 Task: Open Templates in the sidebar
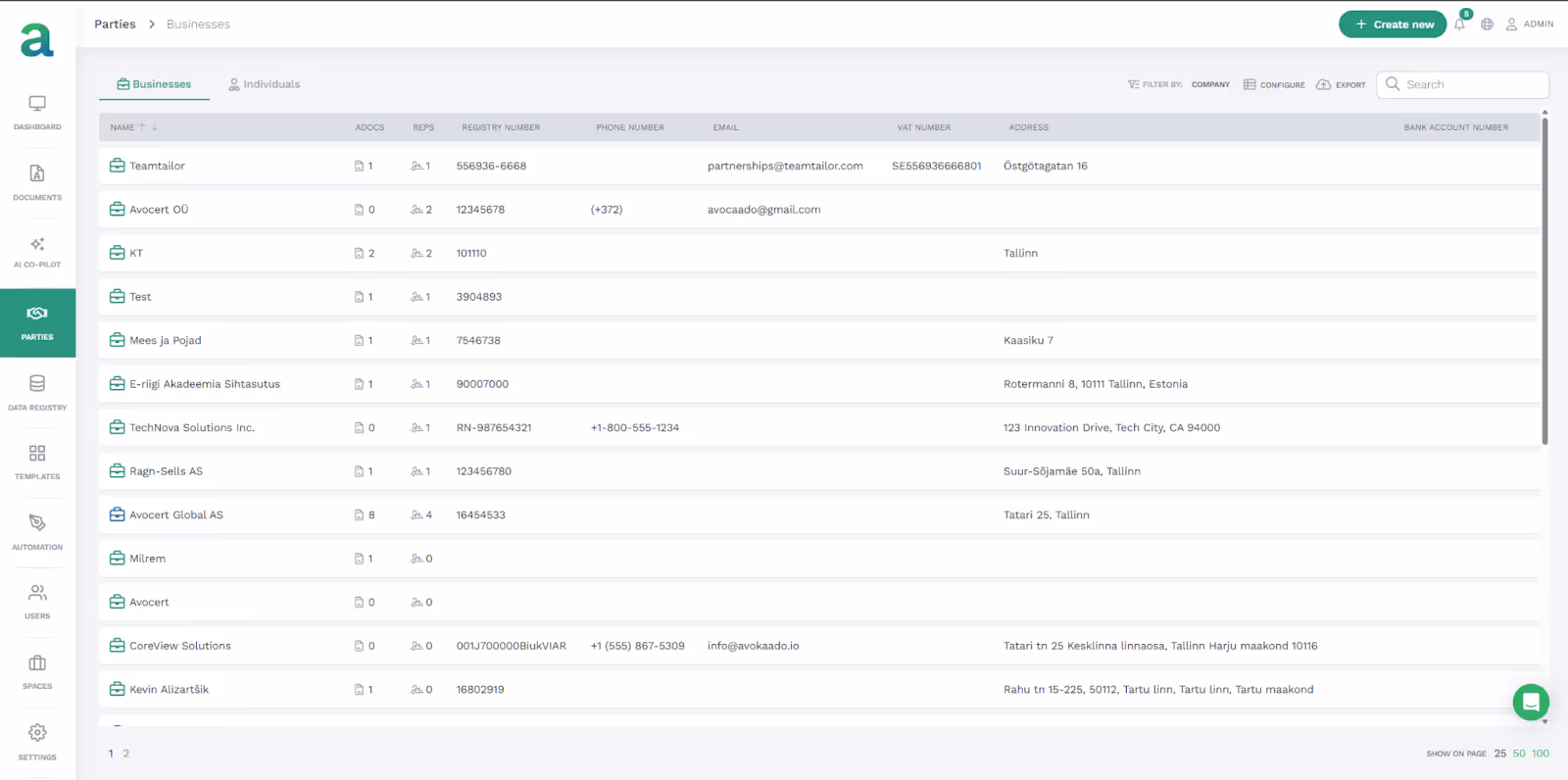coord(37,462)
